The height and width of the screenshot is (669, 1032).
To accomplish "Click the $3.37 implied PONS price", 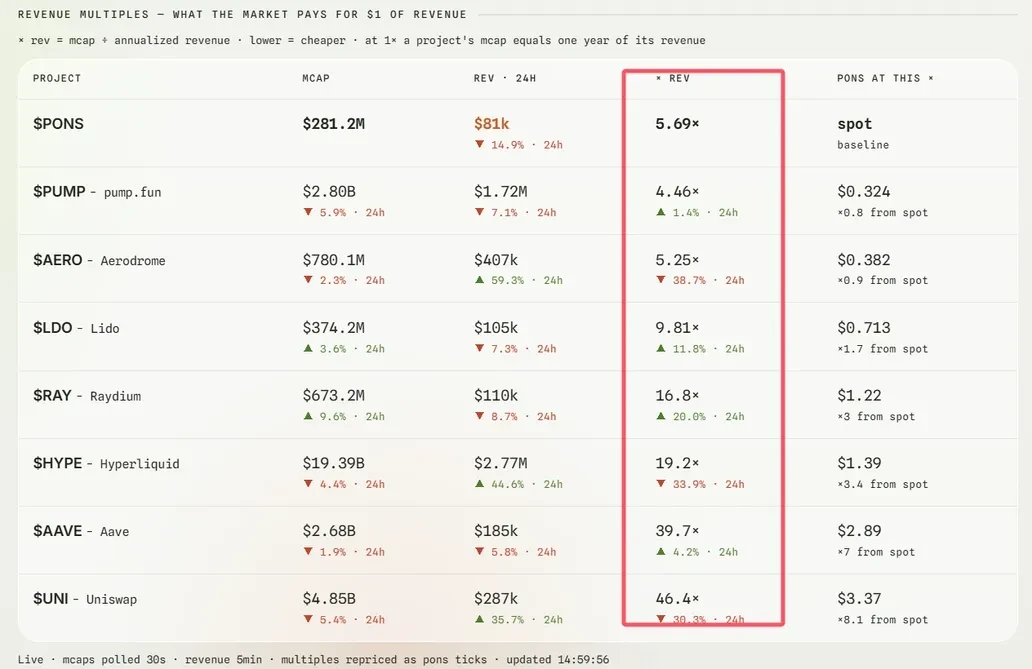I will [x=859, y=599].
